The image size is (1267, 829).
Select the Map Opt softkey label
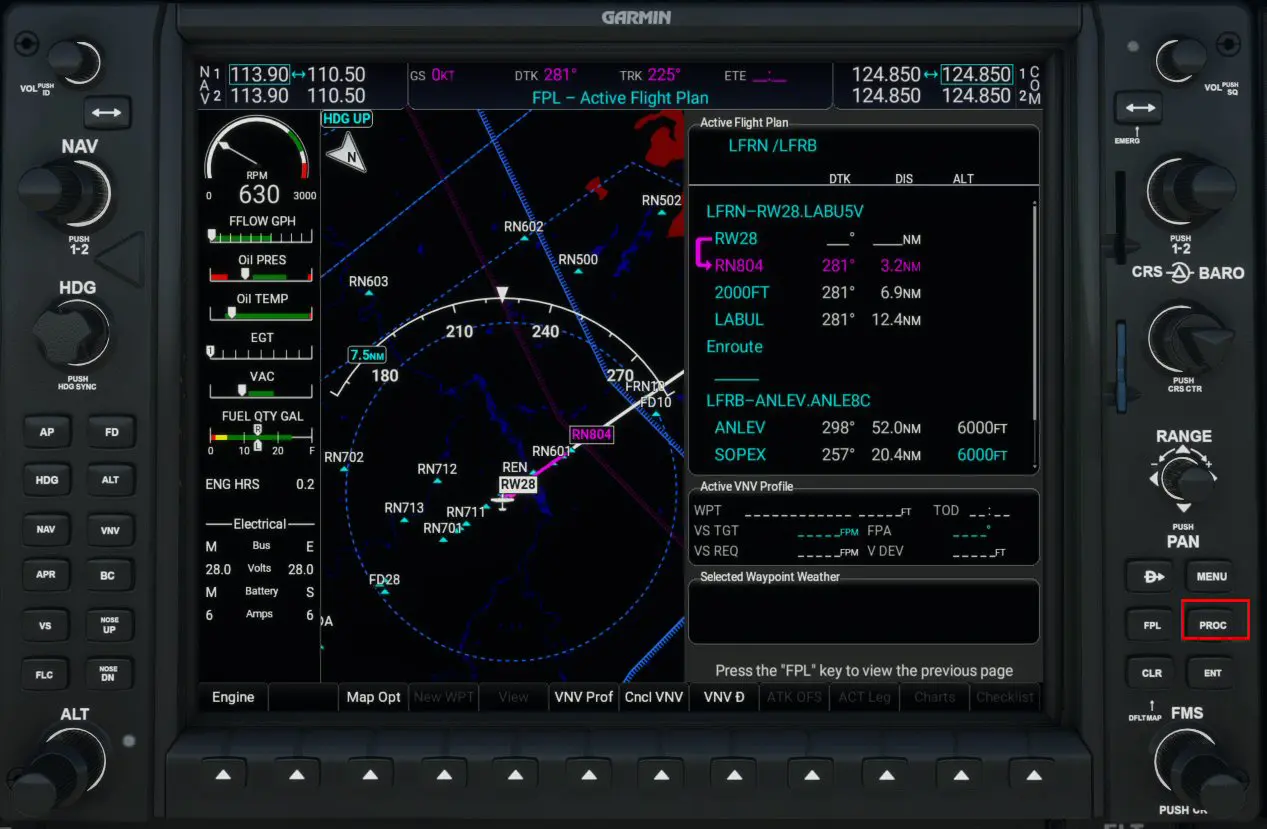click(x=373, y=697)
